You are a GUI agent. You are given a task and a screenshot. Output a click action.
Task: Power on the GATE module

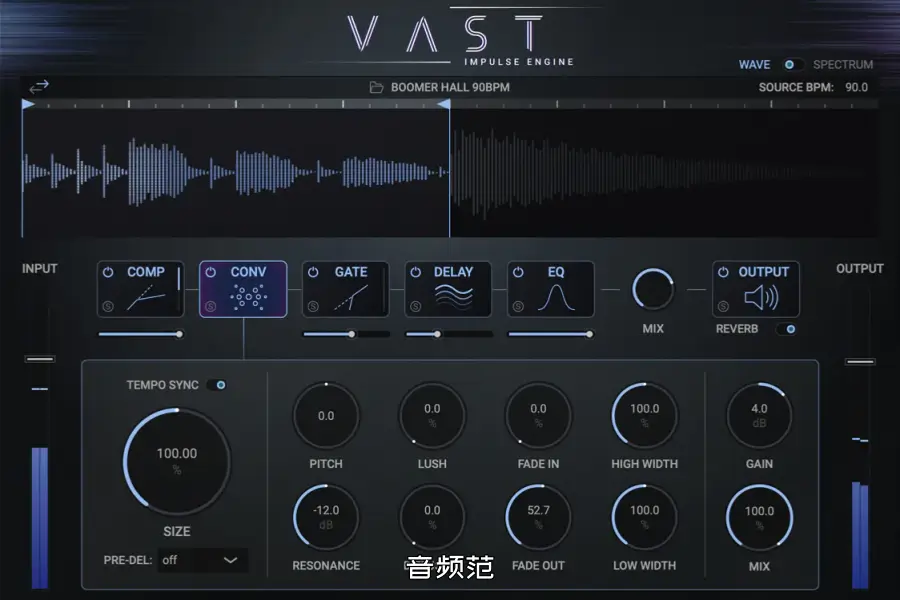313,272
